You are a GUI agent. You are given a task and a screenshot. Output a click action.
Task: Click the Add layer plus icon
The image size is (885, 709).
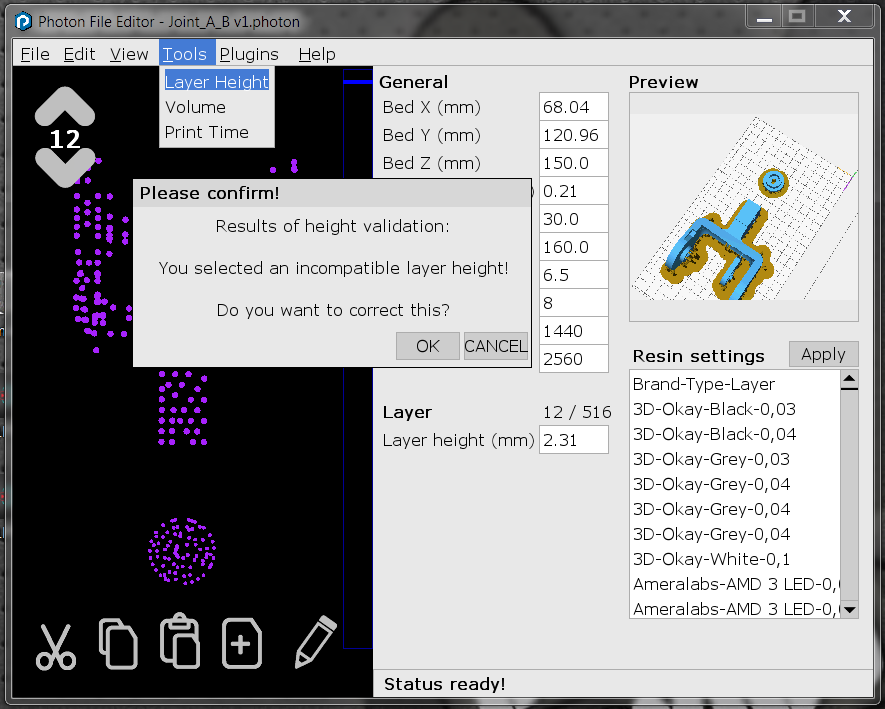click(x=242, y=645)
